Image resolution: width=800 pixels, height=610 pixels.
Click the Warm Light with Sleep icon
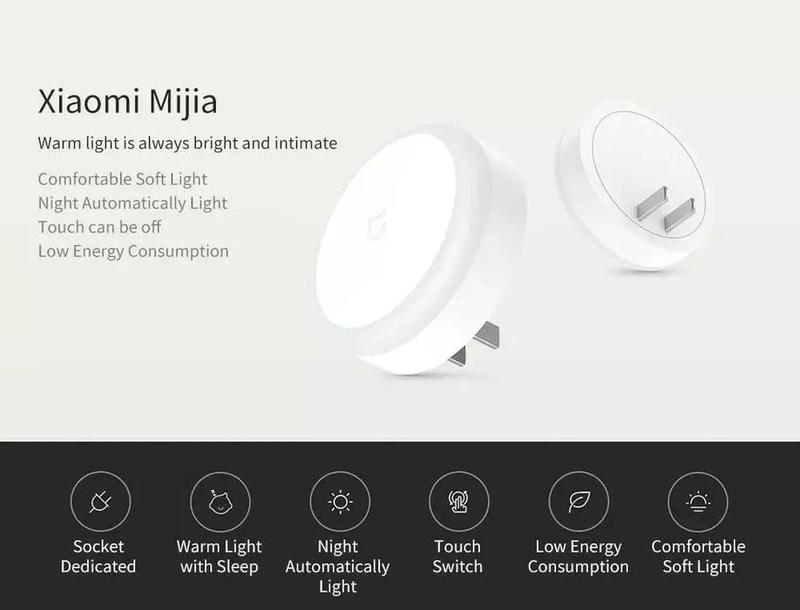220,501
